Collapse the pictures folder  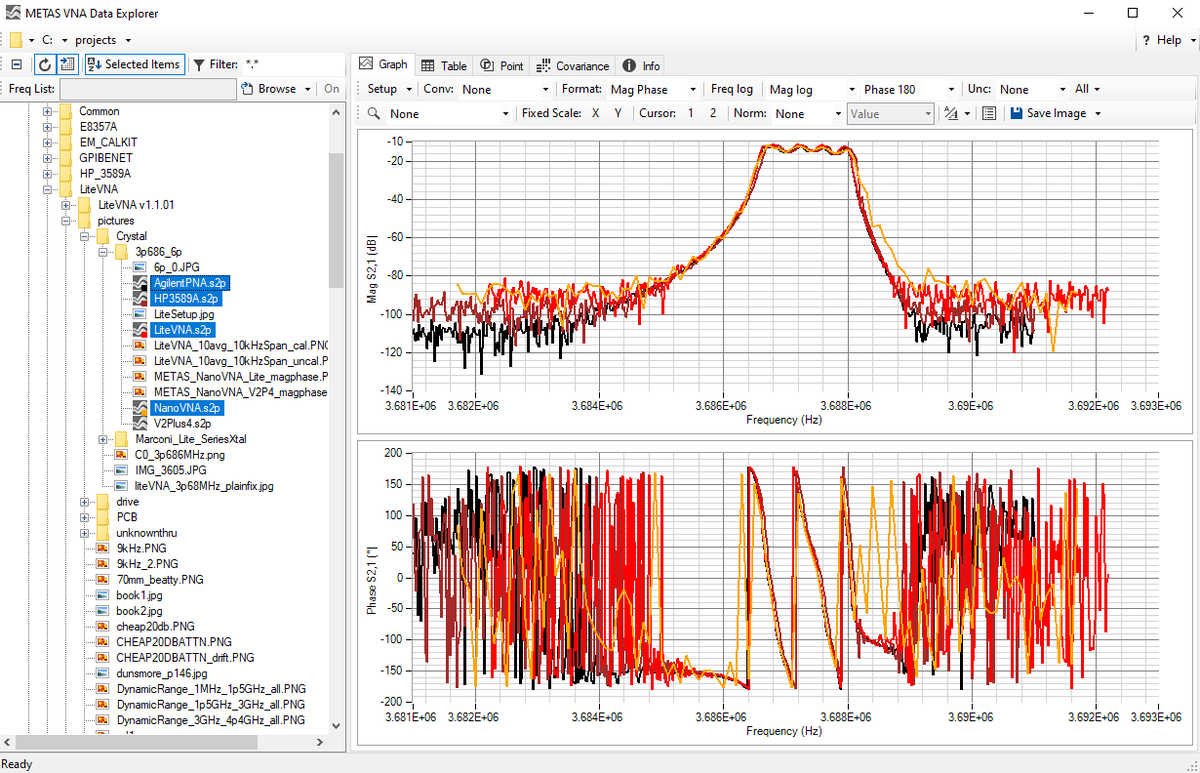click(x=66, y=220)
